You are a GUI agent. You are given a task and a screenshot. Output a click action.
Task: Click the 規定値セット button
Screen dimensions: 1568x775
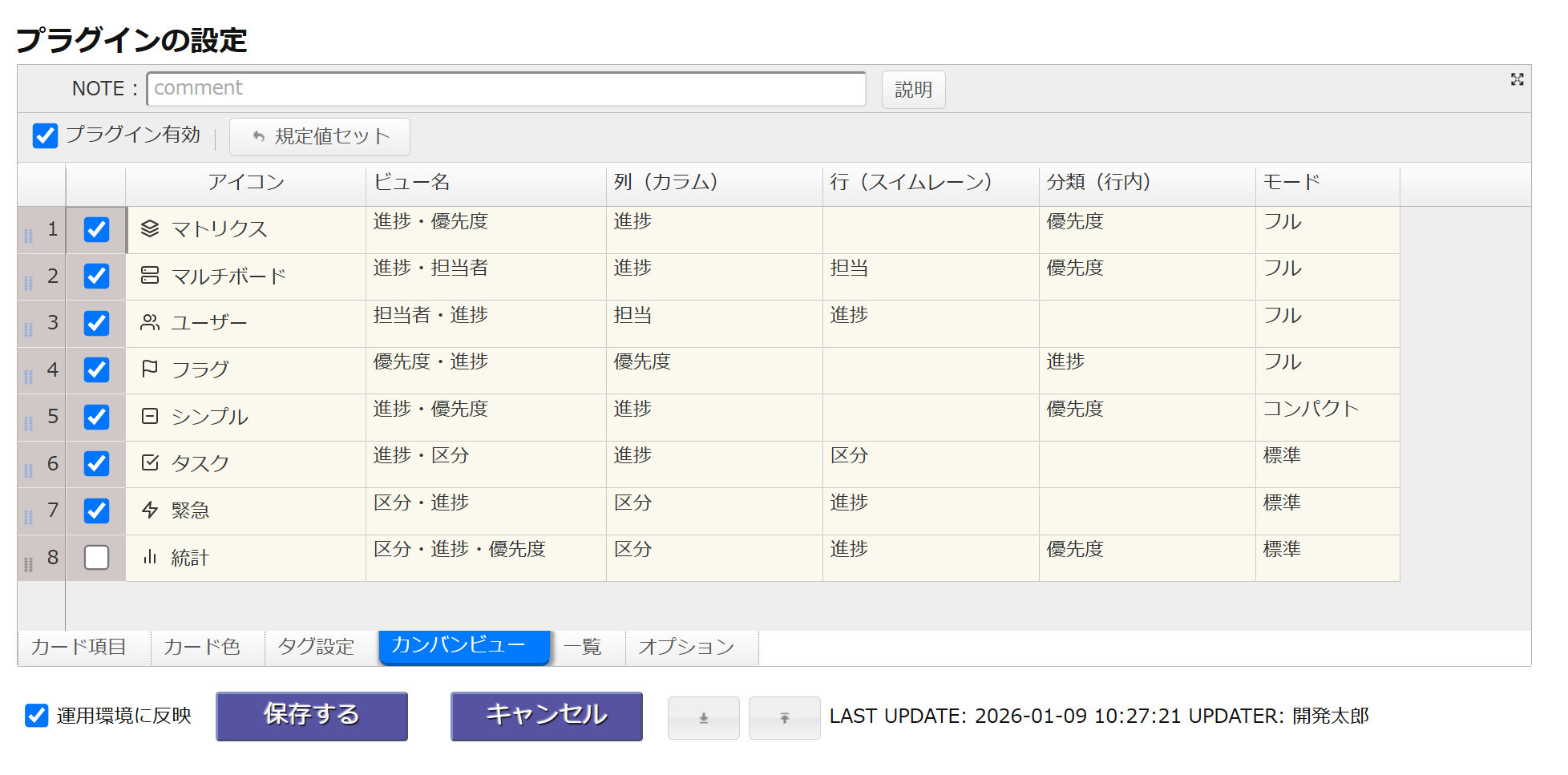(320, 137)
